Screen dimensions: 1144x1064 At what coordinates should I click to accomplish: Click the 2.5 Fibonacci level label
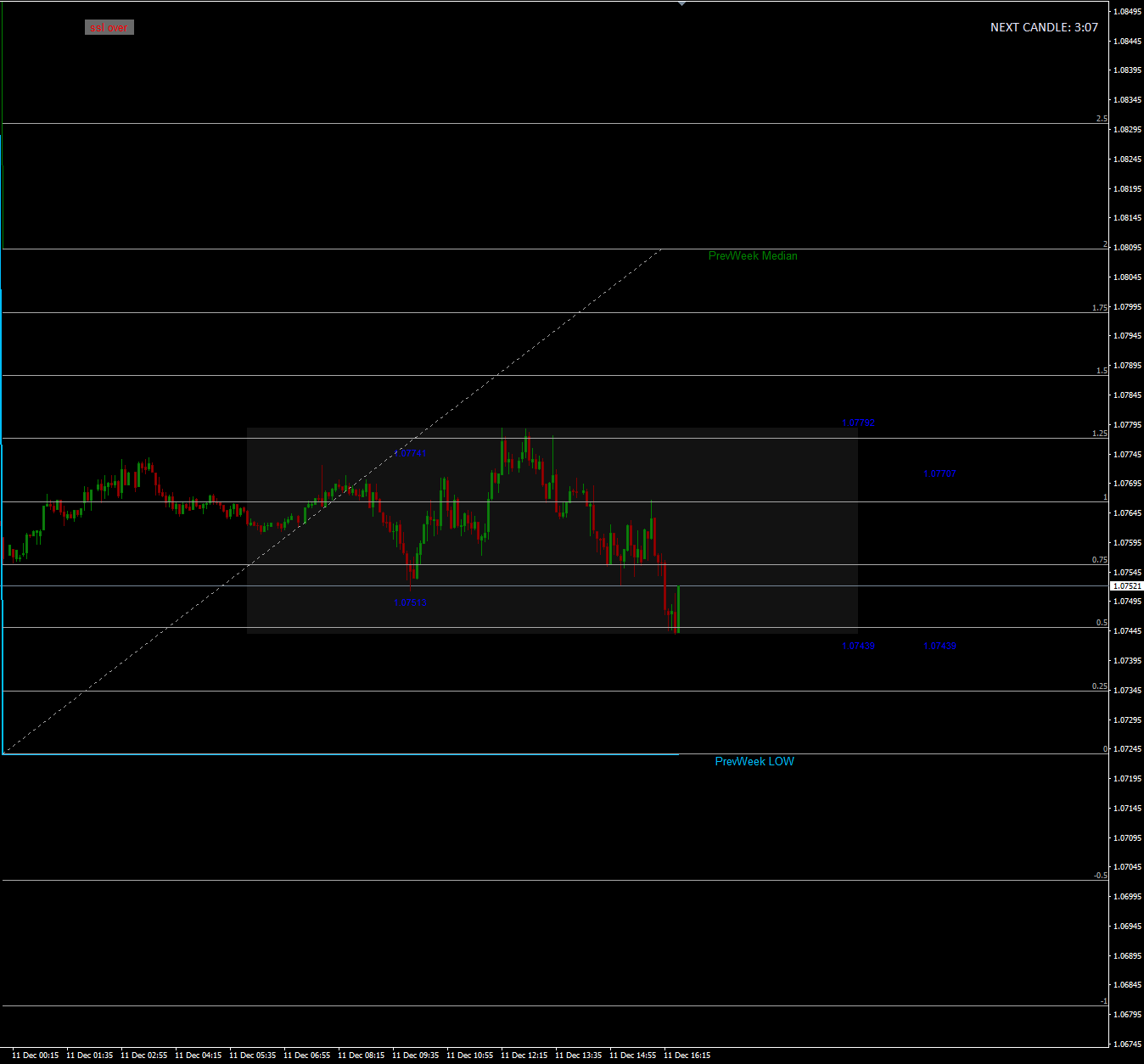1102,119
